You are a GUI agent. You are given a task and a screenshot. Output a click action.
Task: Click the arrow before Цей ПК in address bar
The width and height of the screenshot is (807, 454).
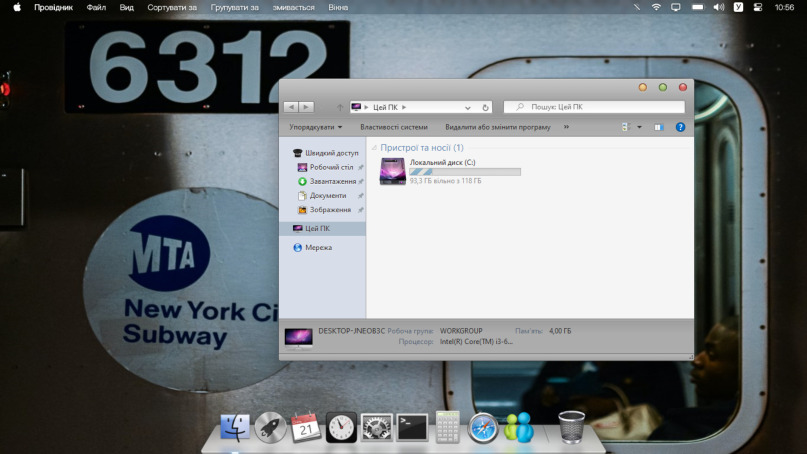366,107
